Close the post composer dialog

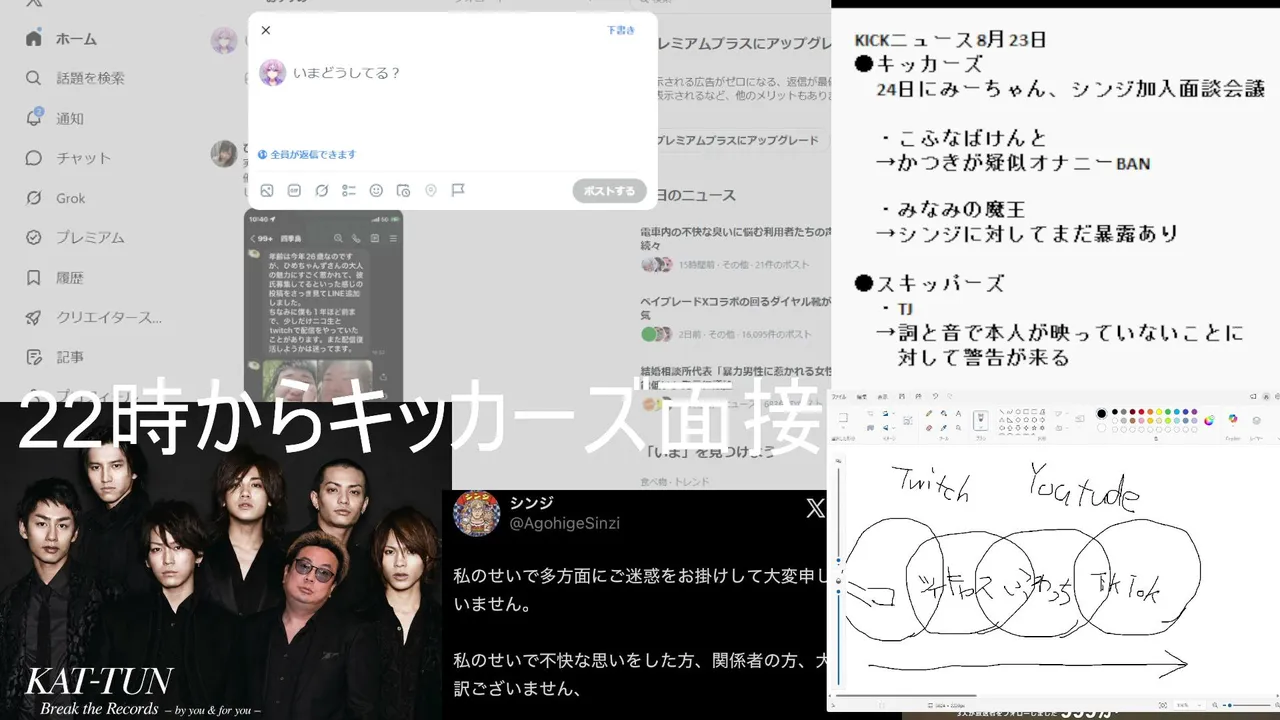[266, 30]
